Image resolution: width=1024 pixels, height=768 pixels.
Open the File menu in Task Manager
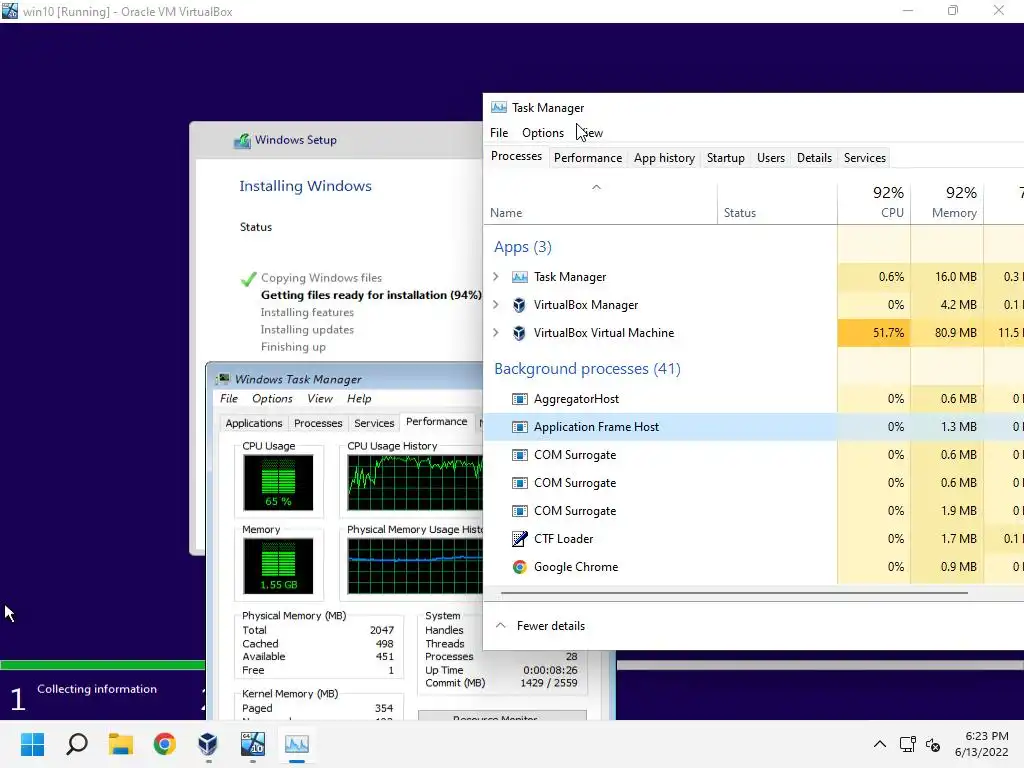pyautogui.click(x=499, y=133)
